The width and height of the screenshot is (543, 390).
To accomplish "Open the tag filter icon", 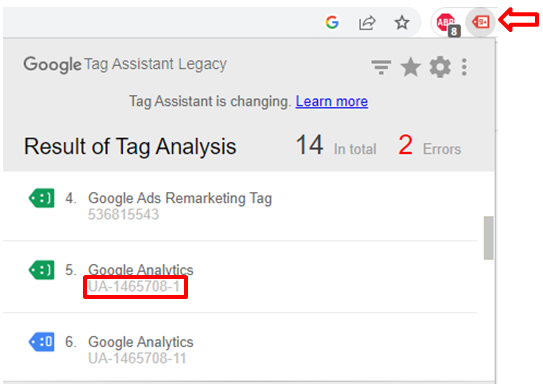I will point(381,67).
